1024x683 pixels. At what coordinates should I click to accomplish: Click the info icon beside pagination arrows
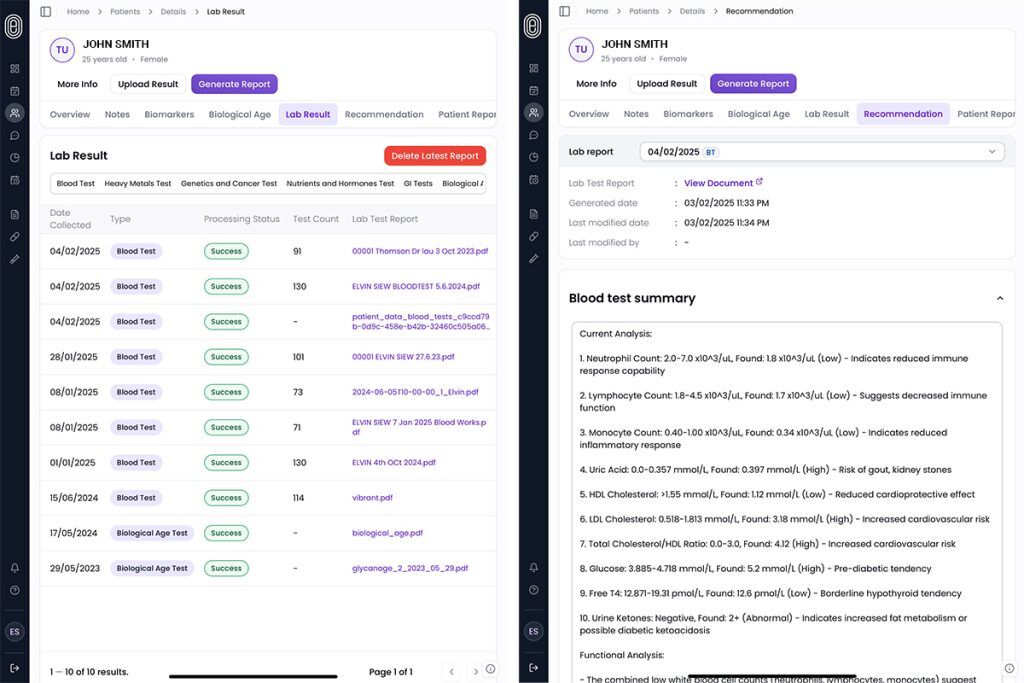pos(490,670)
